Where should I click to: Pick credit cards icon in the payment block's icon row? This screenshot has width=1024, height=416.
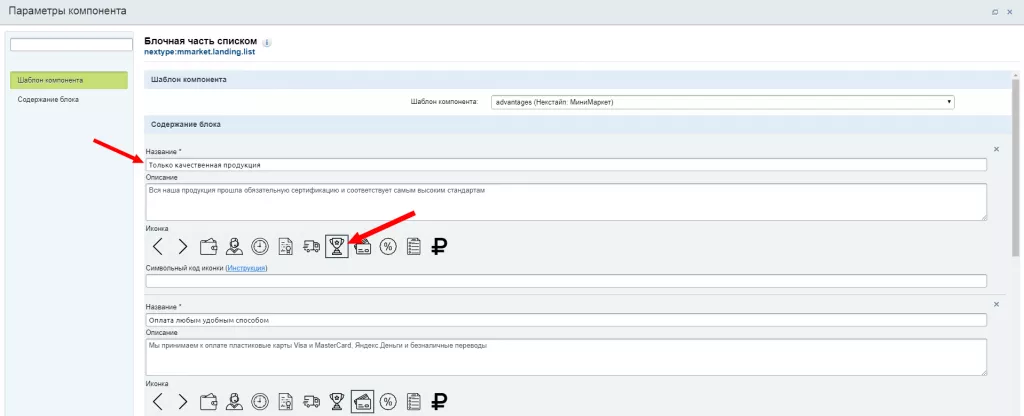click(362, 401)
